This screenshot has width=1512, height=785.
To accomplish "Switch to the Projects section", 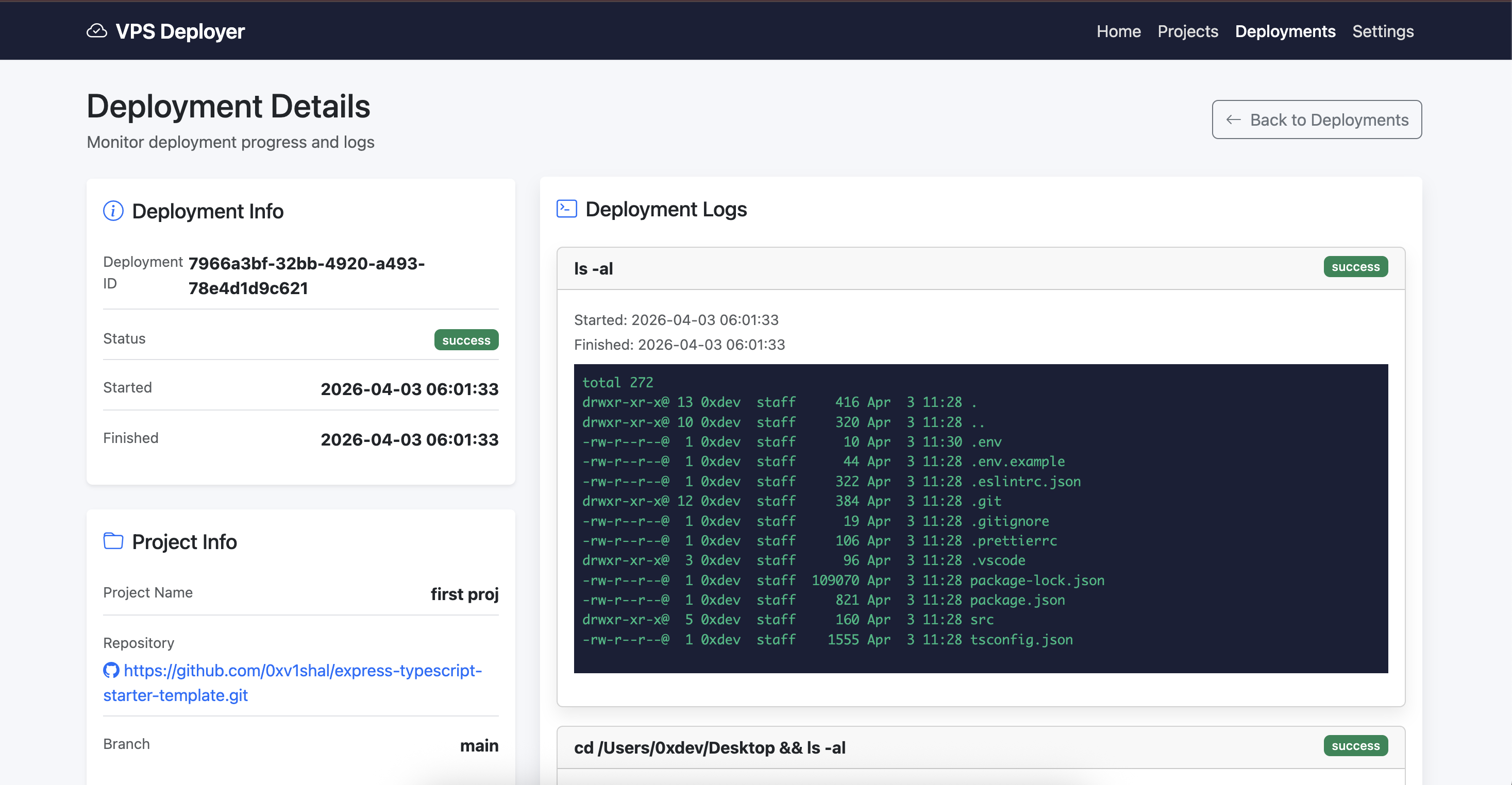I will 1187,31.
